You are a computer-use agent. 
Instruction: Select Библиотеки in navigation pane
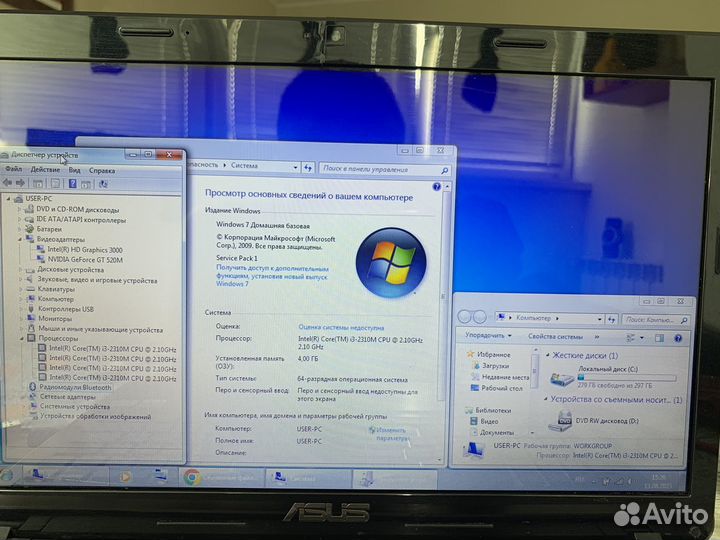[493, 410]
